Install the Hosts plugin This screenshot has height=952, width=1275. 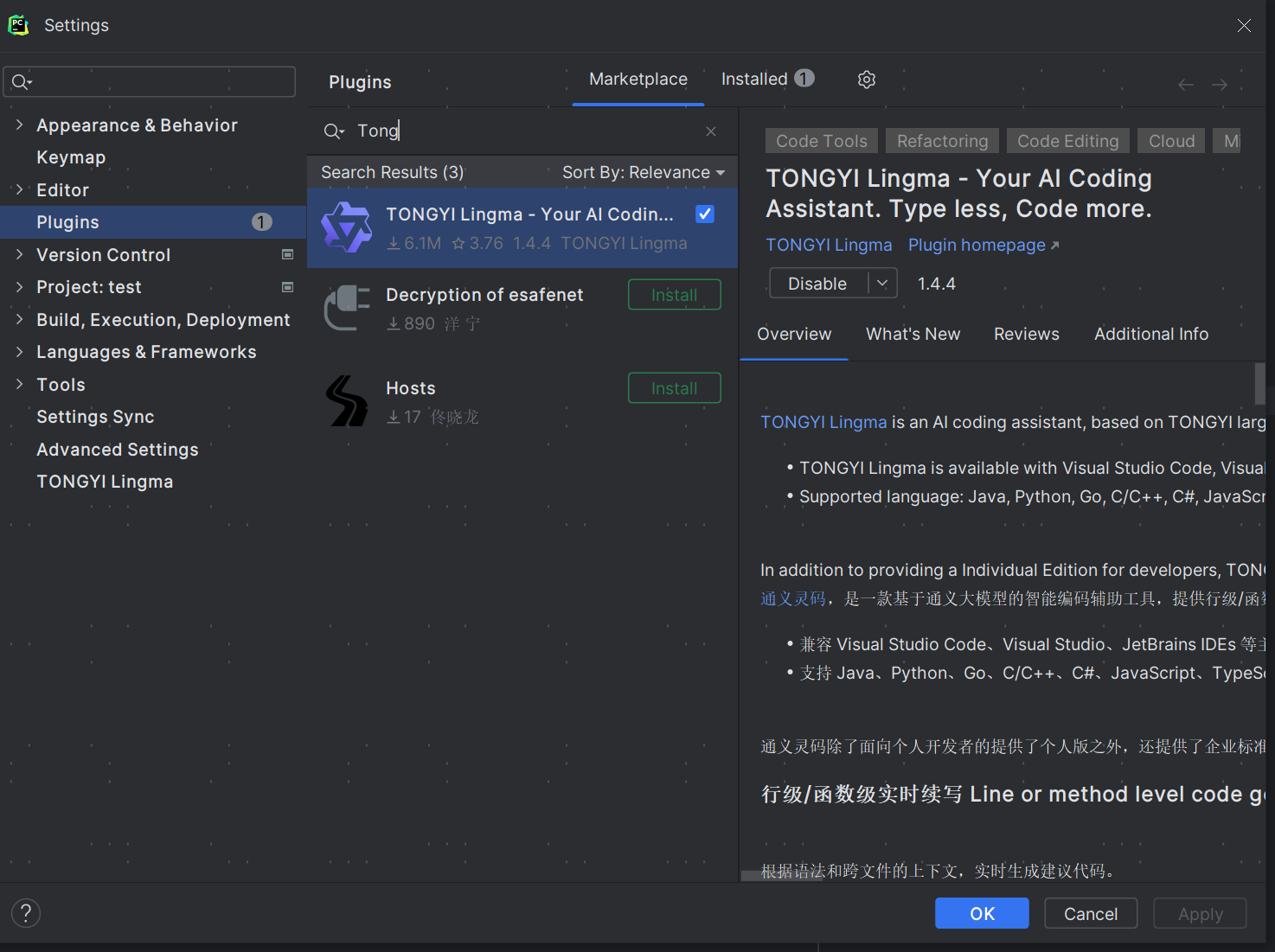(675, 388)
